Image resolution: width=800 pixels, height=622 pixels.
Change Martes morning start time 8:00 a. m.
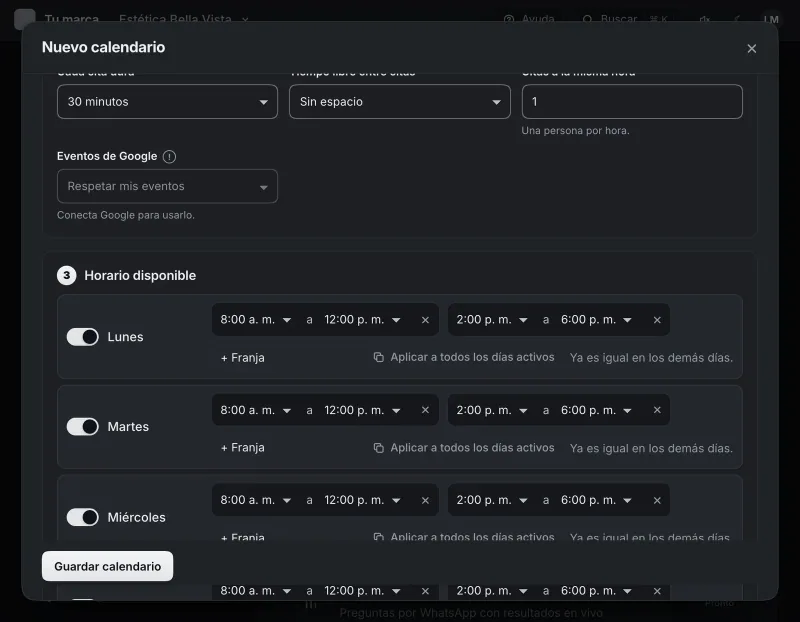tap(256, 410)
